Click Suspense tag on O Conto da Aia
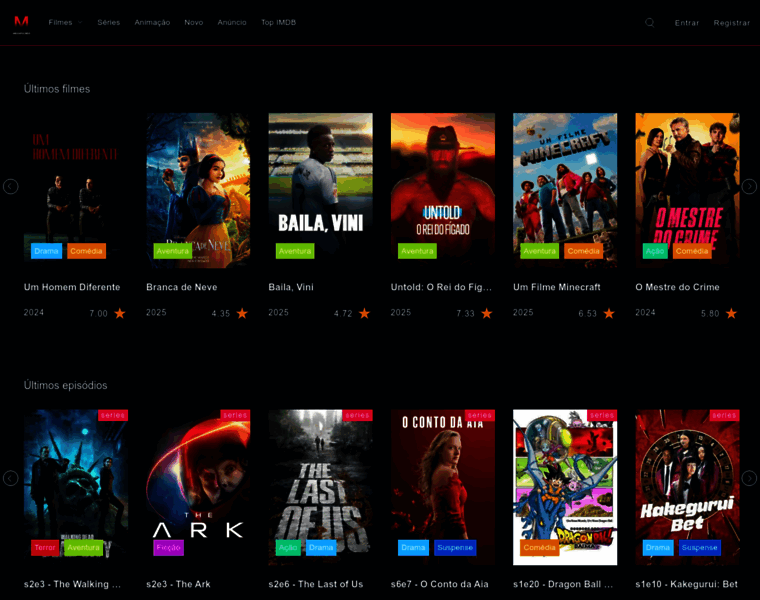 tap(455, 548)
